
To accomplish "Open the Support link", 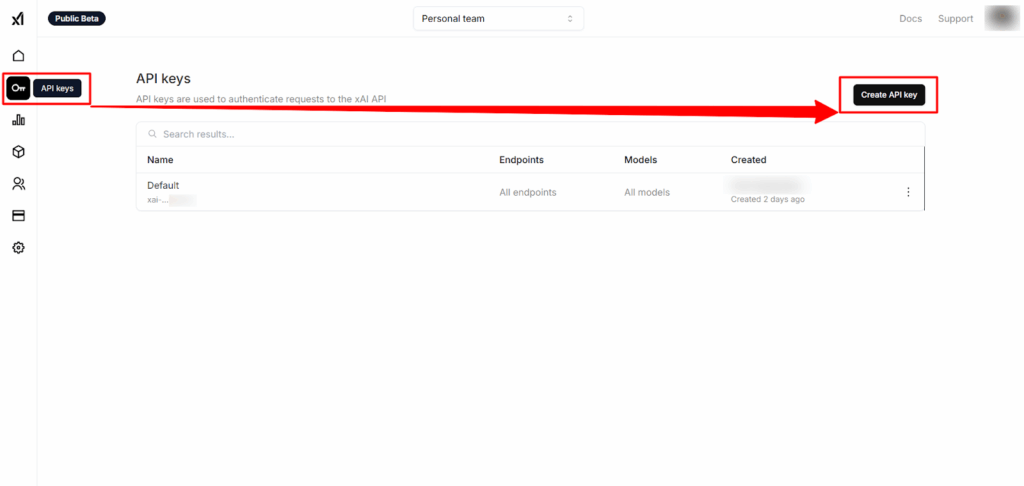I will point(955,19).
